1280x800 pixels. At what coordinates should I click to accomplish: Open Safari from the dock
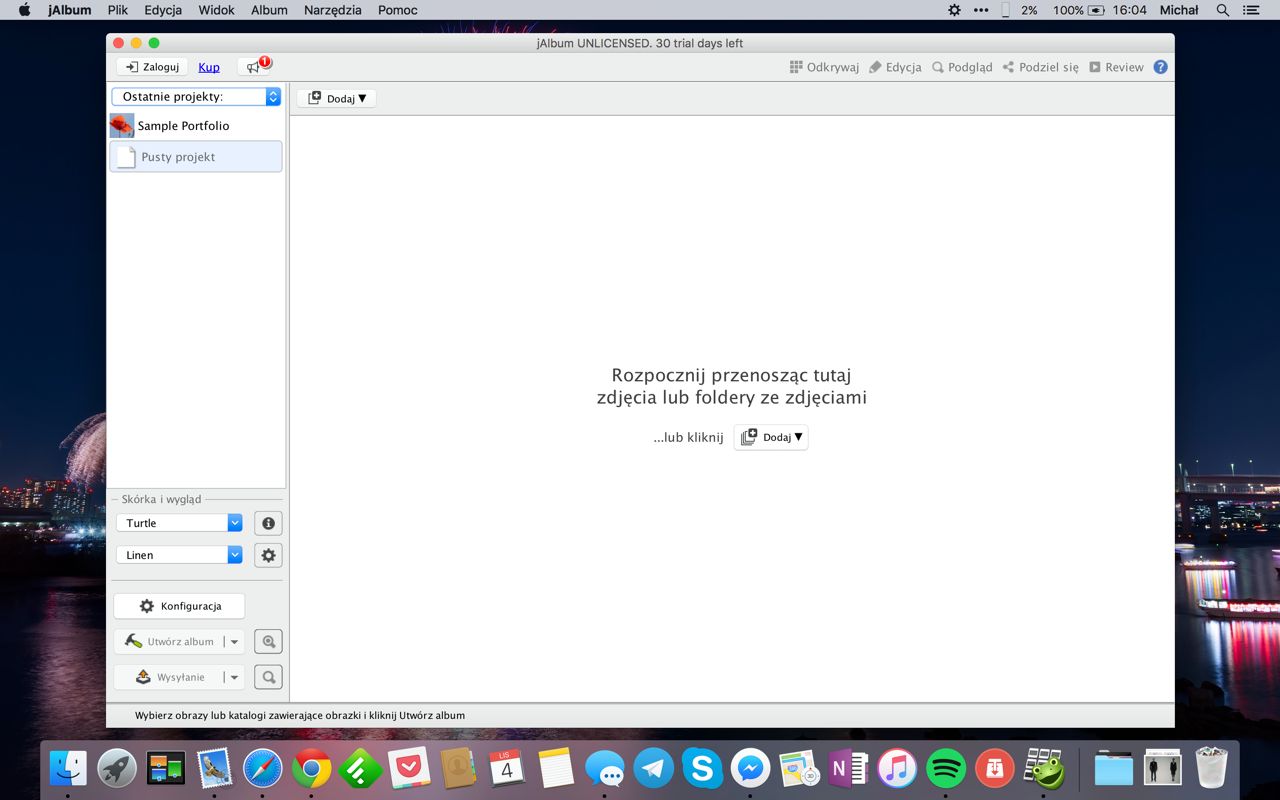[x=263, y=768]
